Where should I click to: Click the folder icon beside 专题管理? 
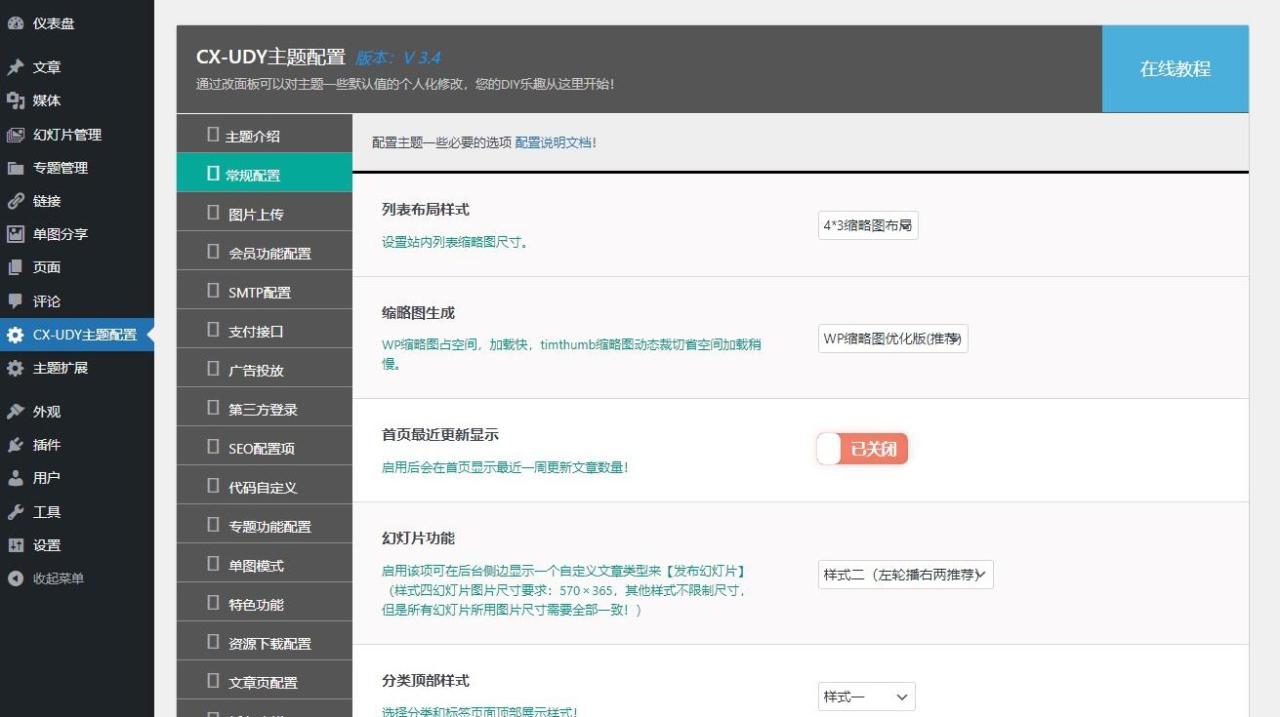pyautogui.click(x=15, y=168)
